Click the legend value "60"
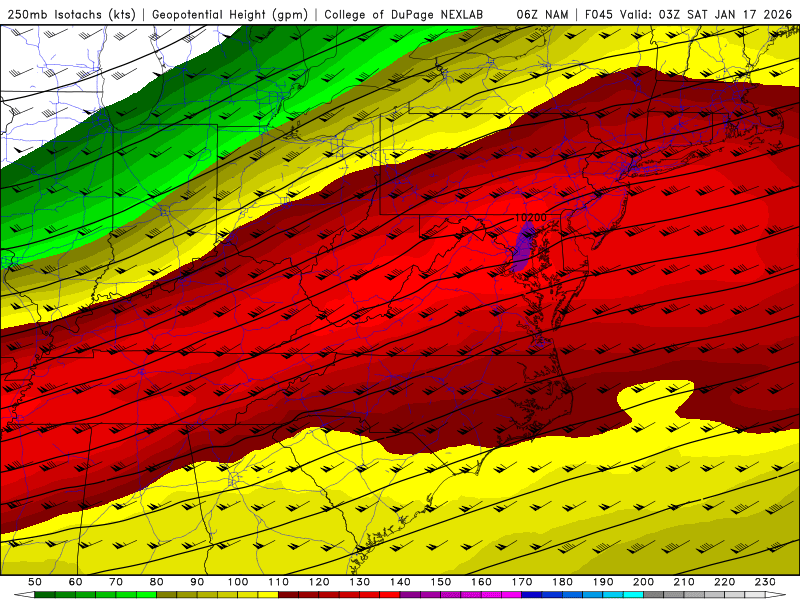Viewport: 800px width, 600px height. [x=76, y=582]
